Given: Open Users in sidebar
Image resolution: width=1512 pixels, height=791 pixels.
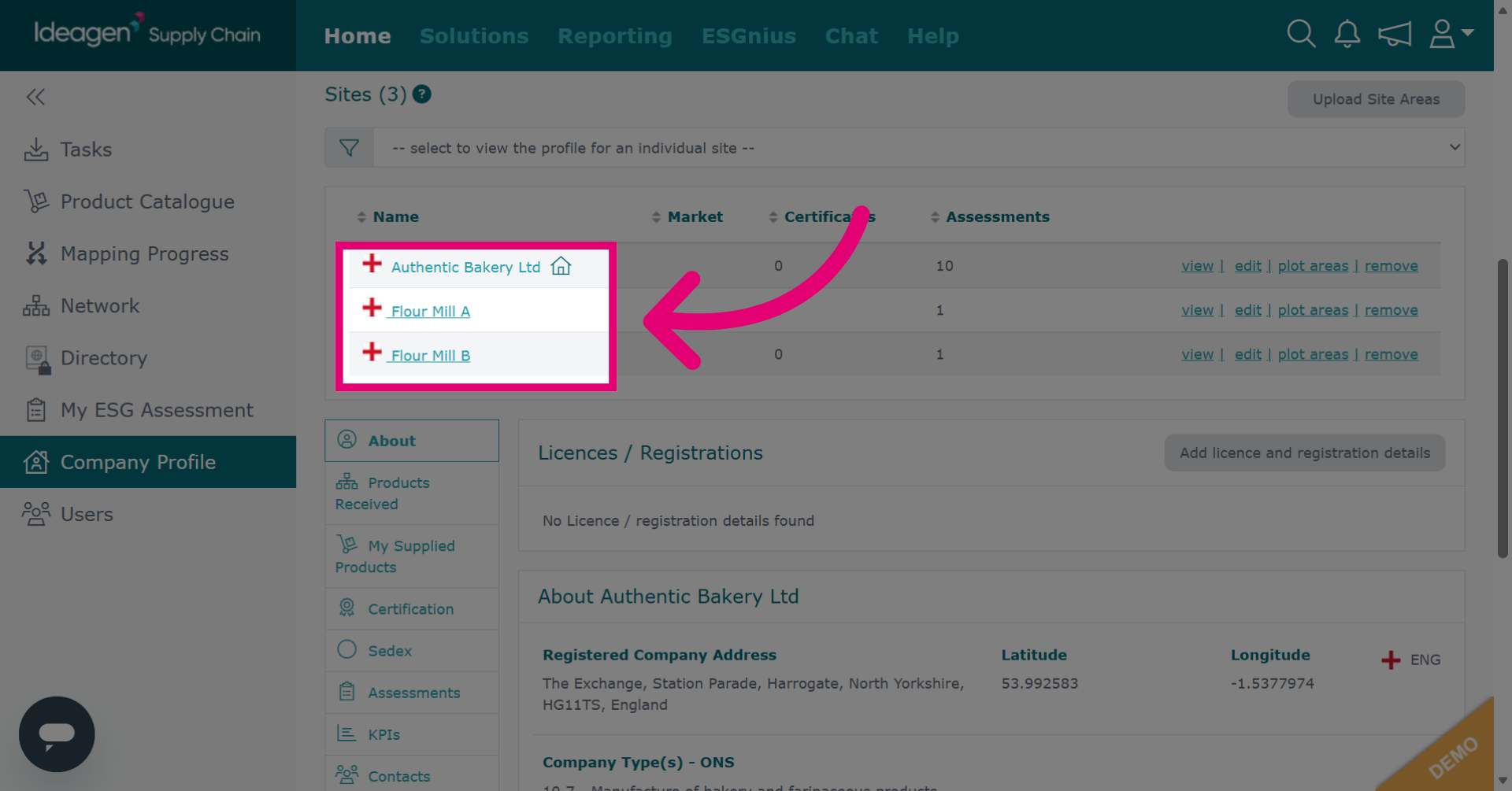Looking at the screenshot, I should coord(148,514).
